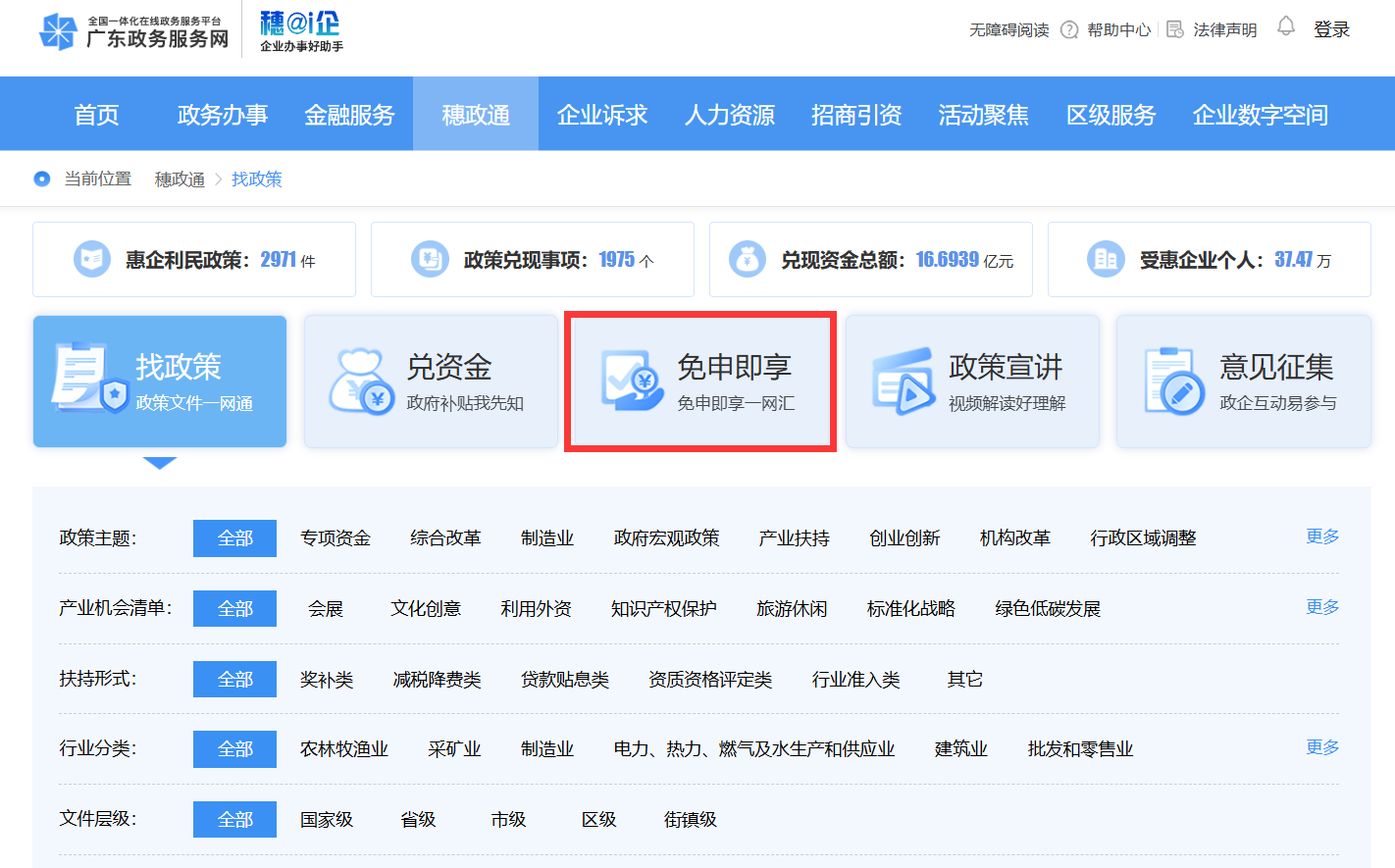
Task: Open the 政务办事 navigation tab
Action: point(223,115)
